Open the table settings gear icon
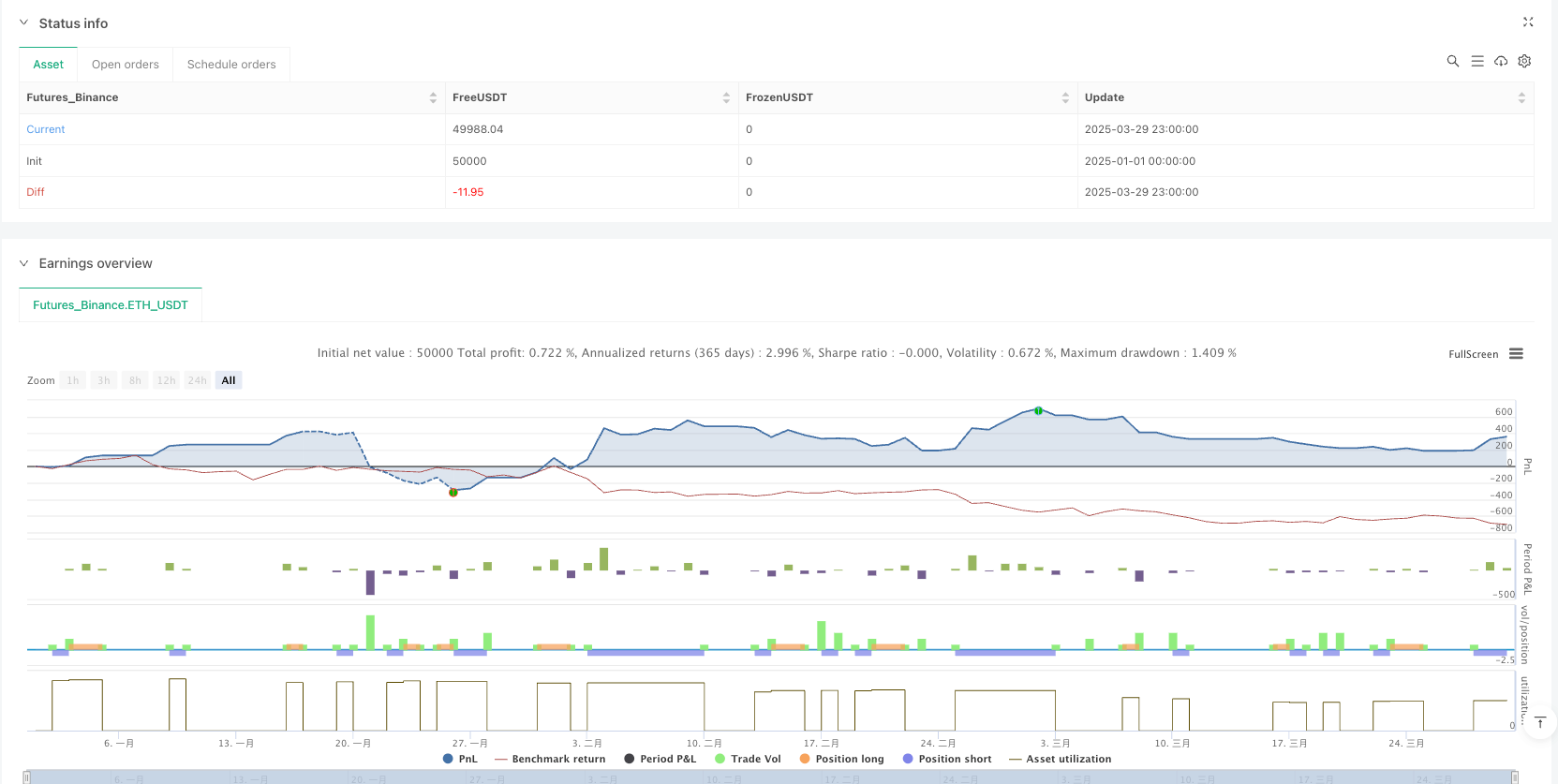The height and width of the screenshot is (784, 1558). coord(1524,61)
